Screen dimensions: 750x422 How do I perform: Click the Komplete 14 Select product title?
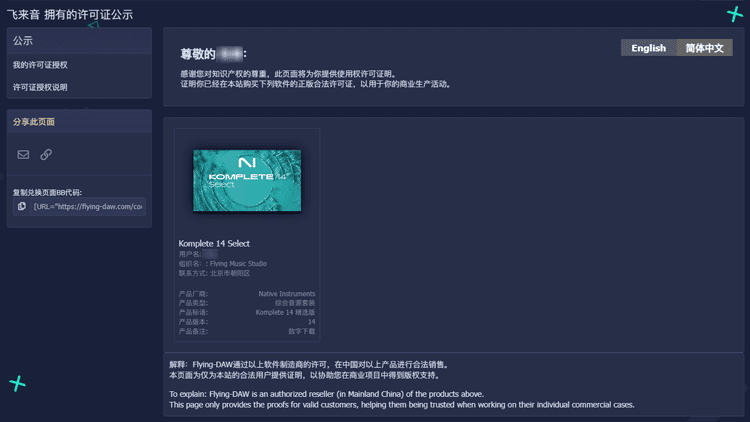click(214, 244)
